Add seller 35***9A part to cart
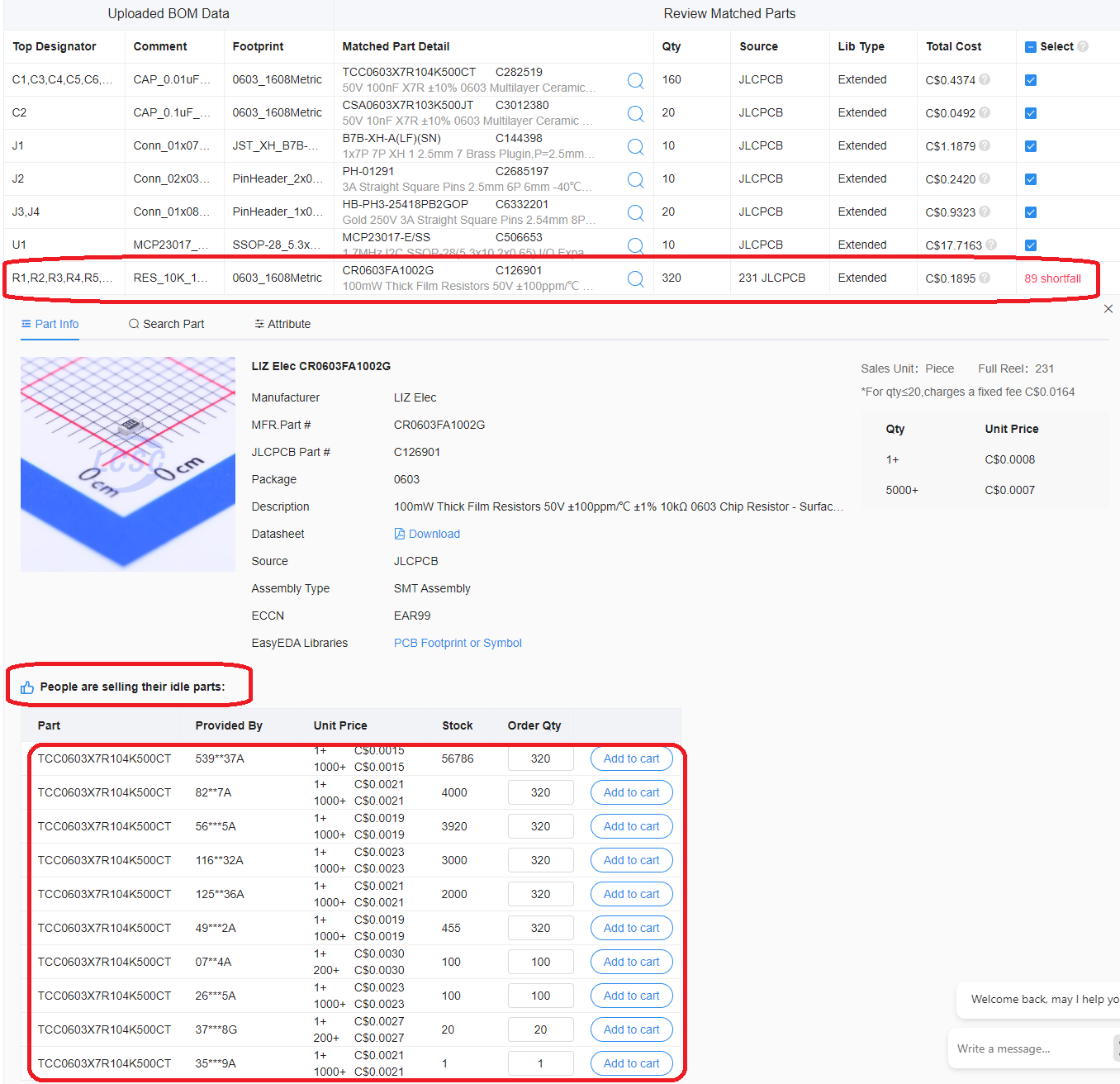1120x1084 pixels. click(631, 1063)
